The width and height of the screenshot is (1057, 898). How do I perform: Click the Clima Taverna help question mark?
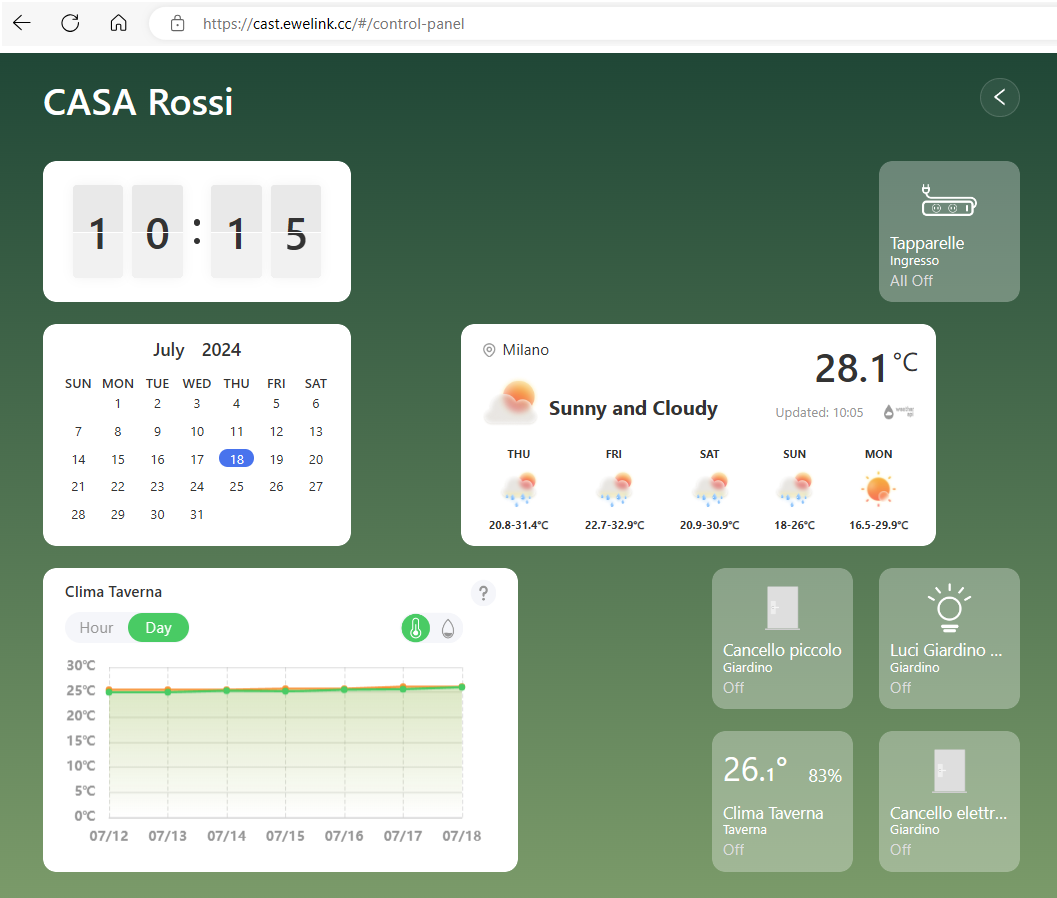(x=483, y=593)
